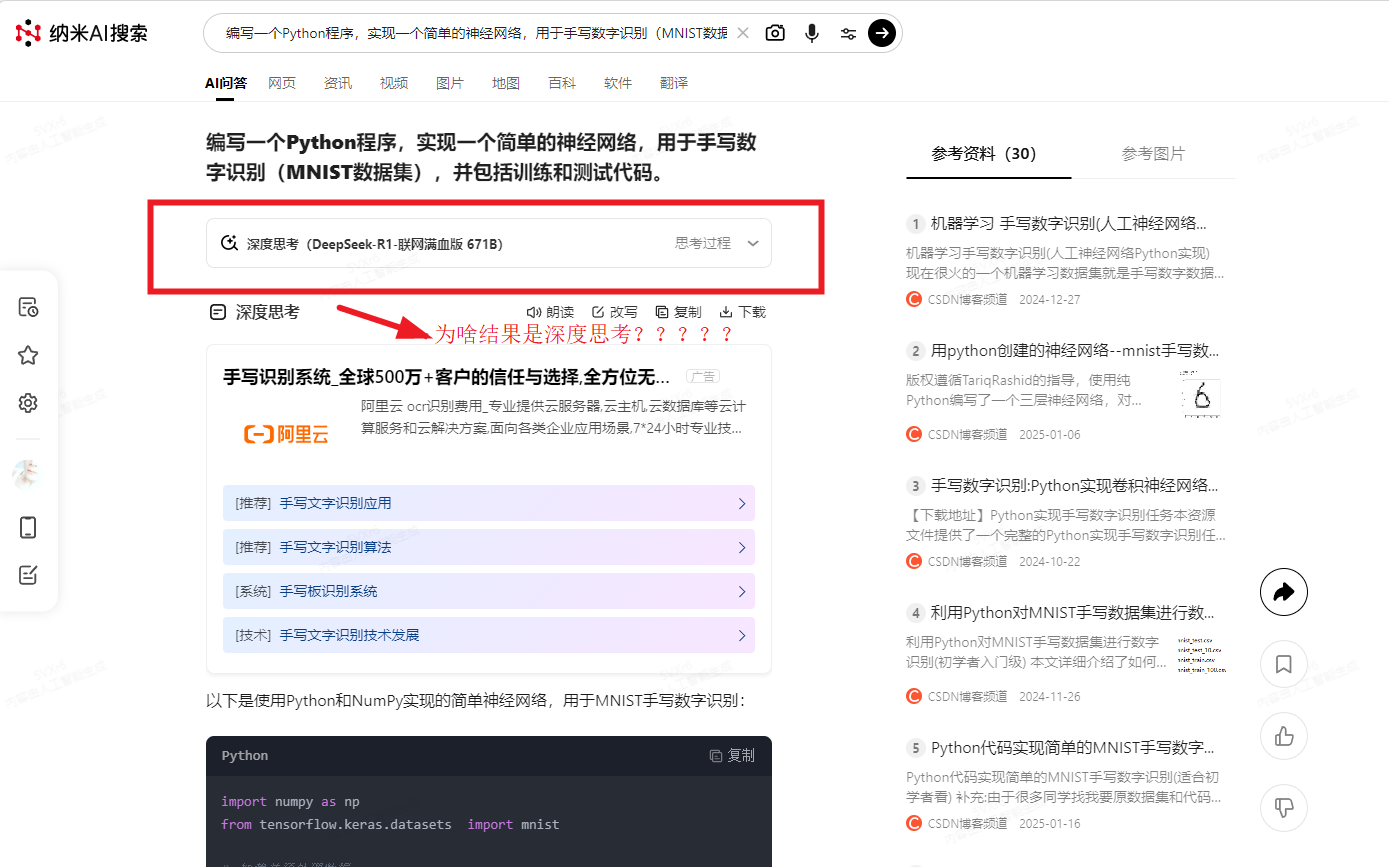Screen dimensions: 1389x867
Task: Clear the search box text
Action: tap(743, 33)
